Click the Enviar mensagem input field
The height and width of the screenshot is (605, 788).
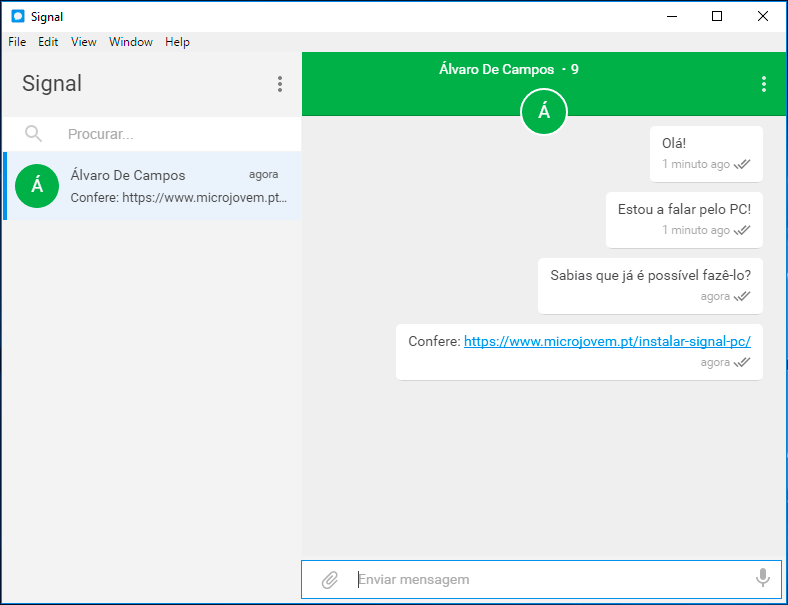541,580
